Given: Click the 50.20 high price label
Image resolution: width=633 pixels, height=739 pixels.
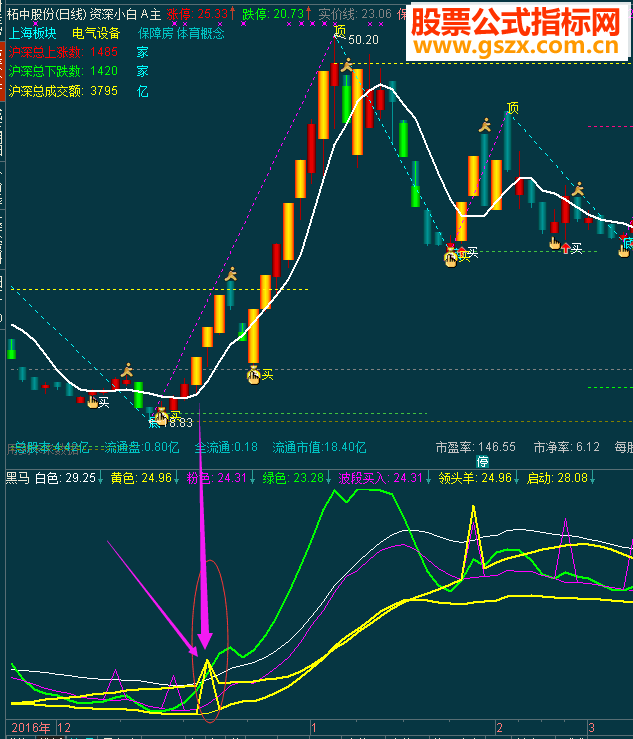Looking at the screenshot, I should pyautogui.click(x=363, y=40).
